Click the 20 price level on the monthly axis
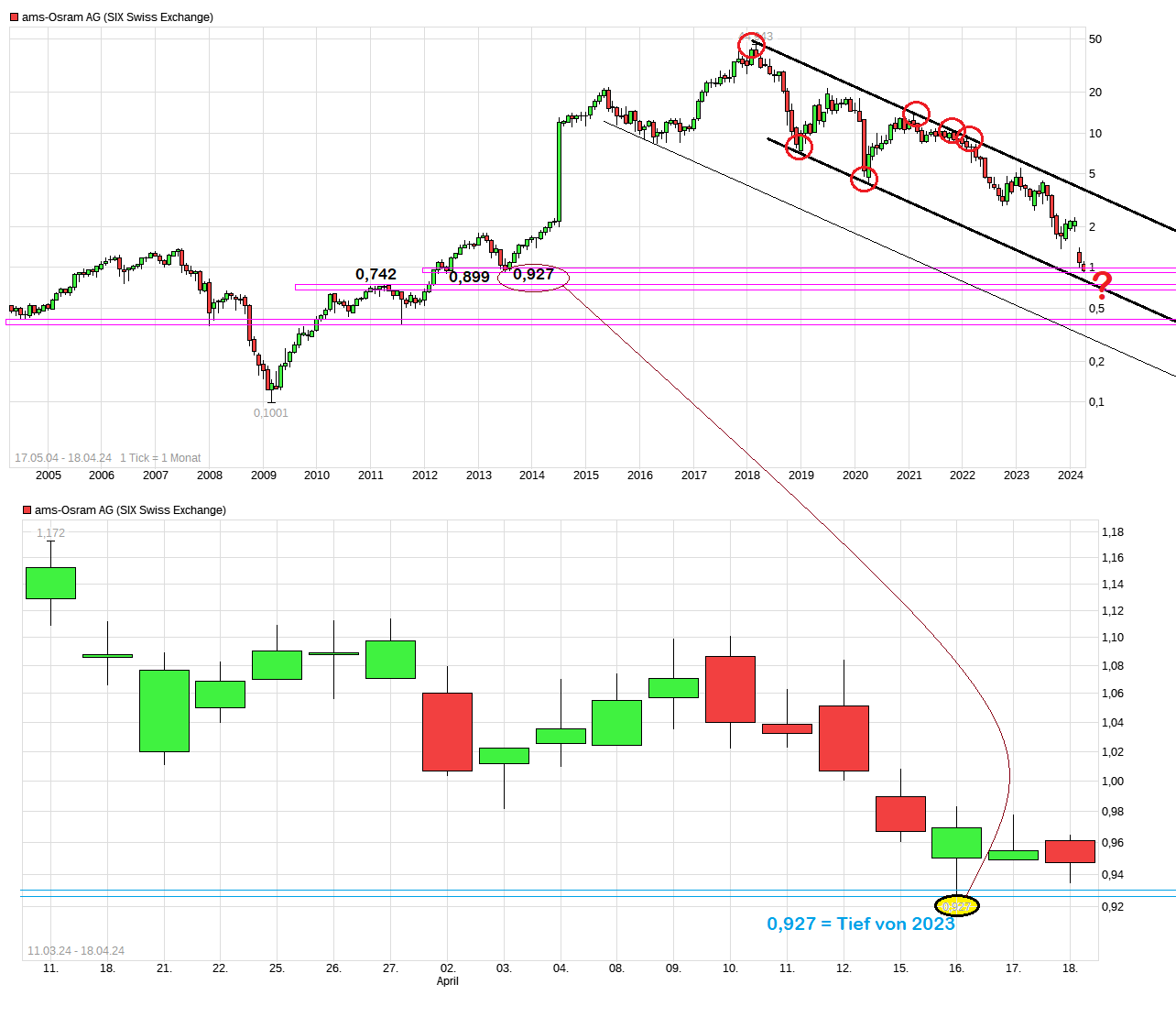The image size is (1176, 1028). point(1095,93)
